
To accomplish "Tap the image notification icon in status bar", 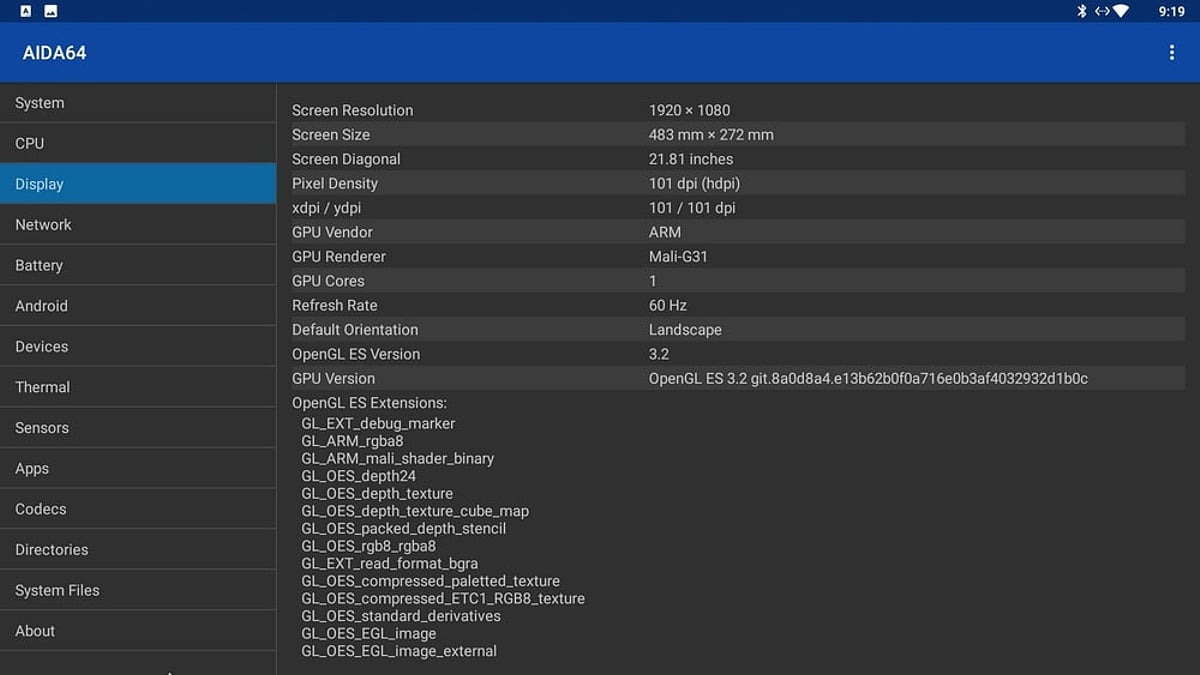I will 51,11.
